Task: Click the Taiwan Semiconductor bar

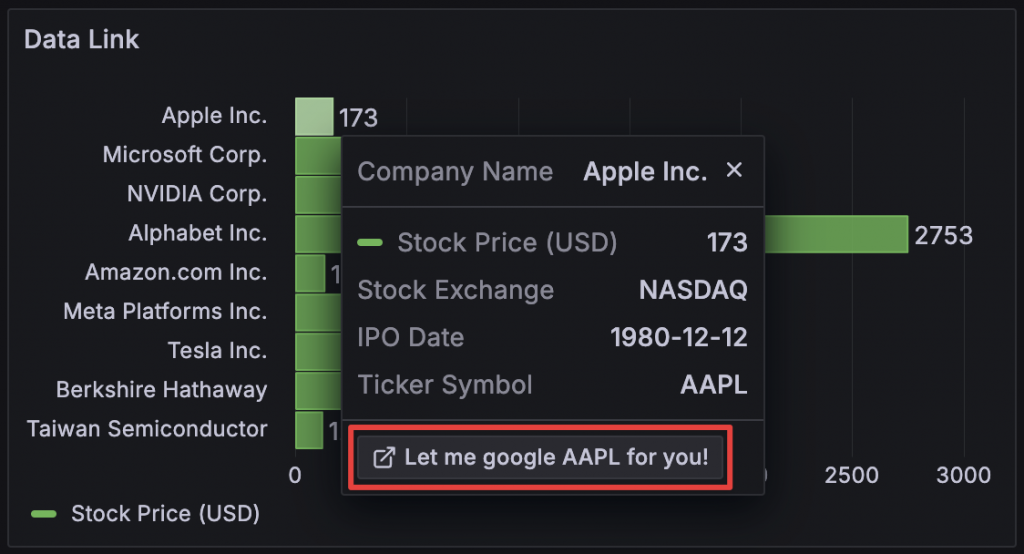Action: point(309,430)
